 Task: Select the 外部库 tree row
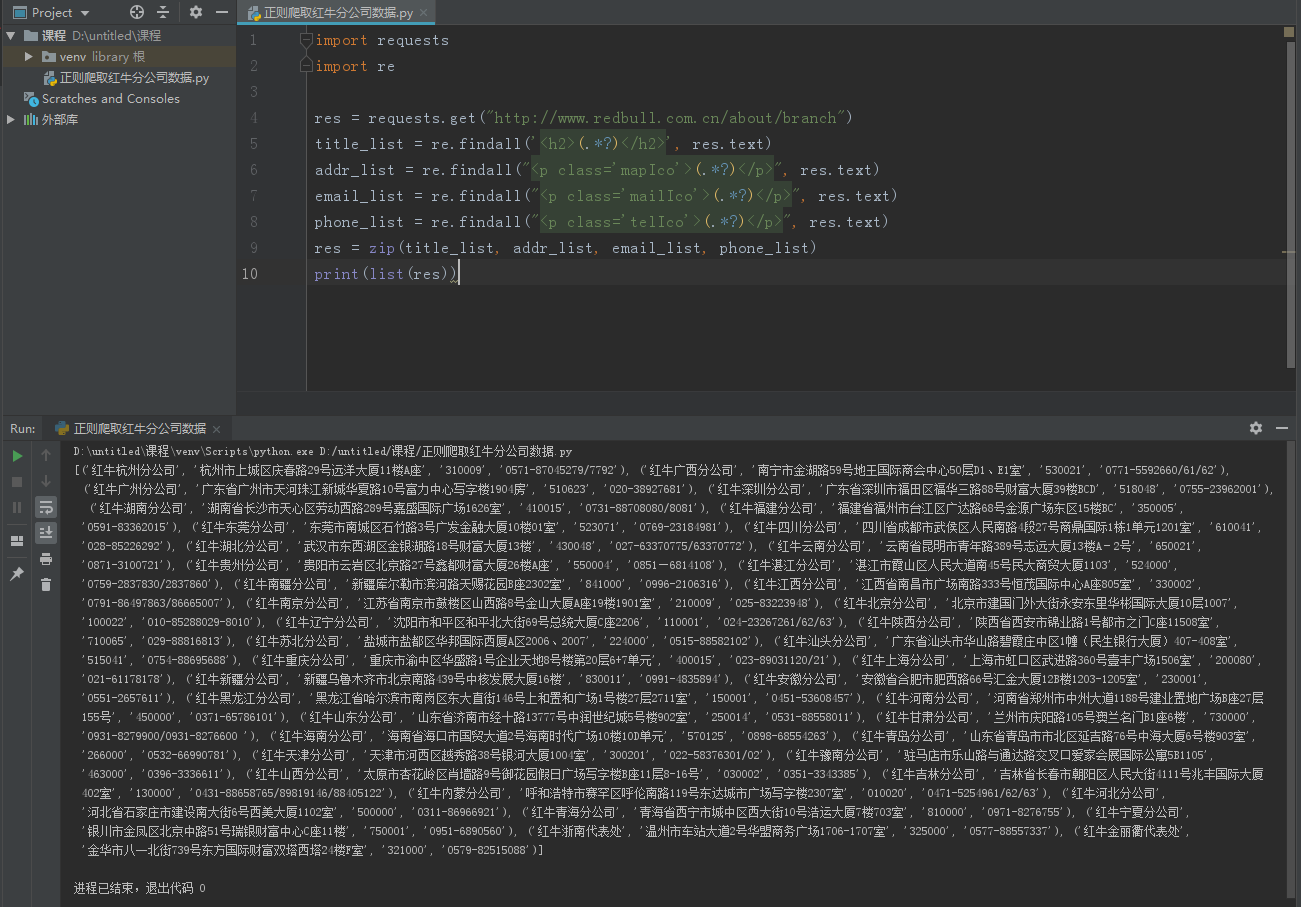(118, 119)
